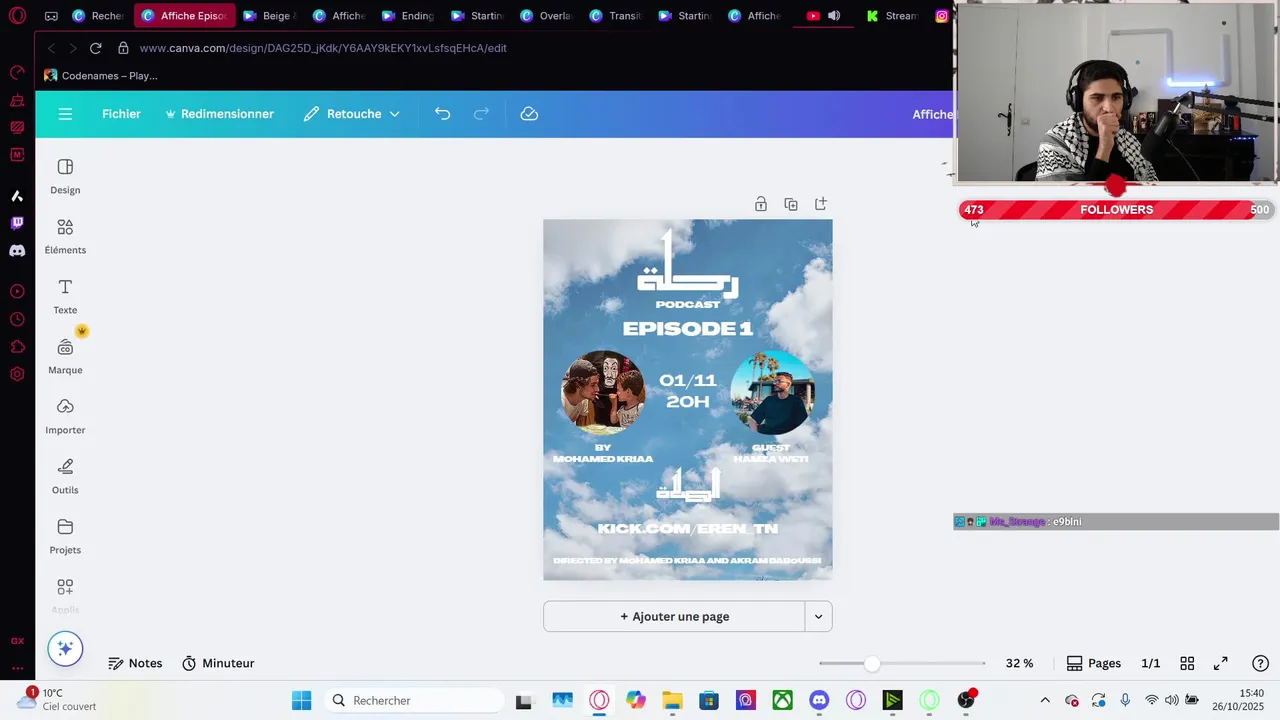Select the poster design on canvas
1280x720 pixels.
(x=688, y=399)
